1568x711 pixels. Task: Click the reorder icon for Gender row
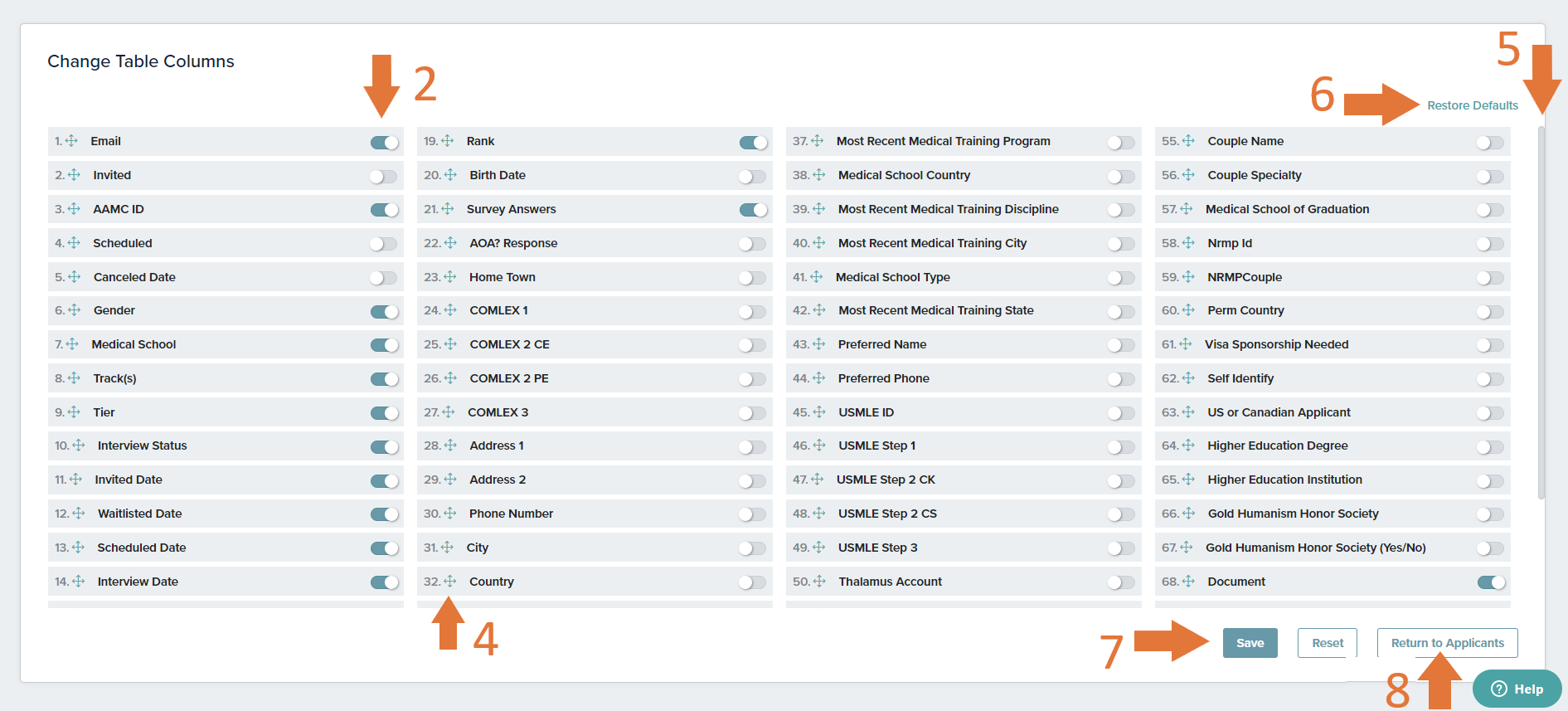click(74, 310)
